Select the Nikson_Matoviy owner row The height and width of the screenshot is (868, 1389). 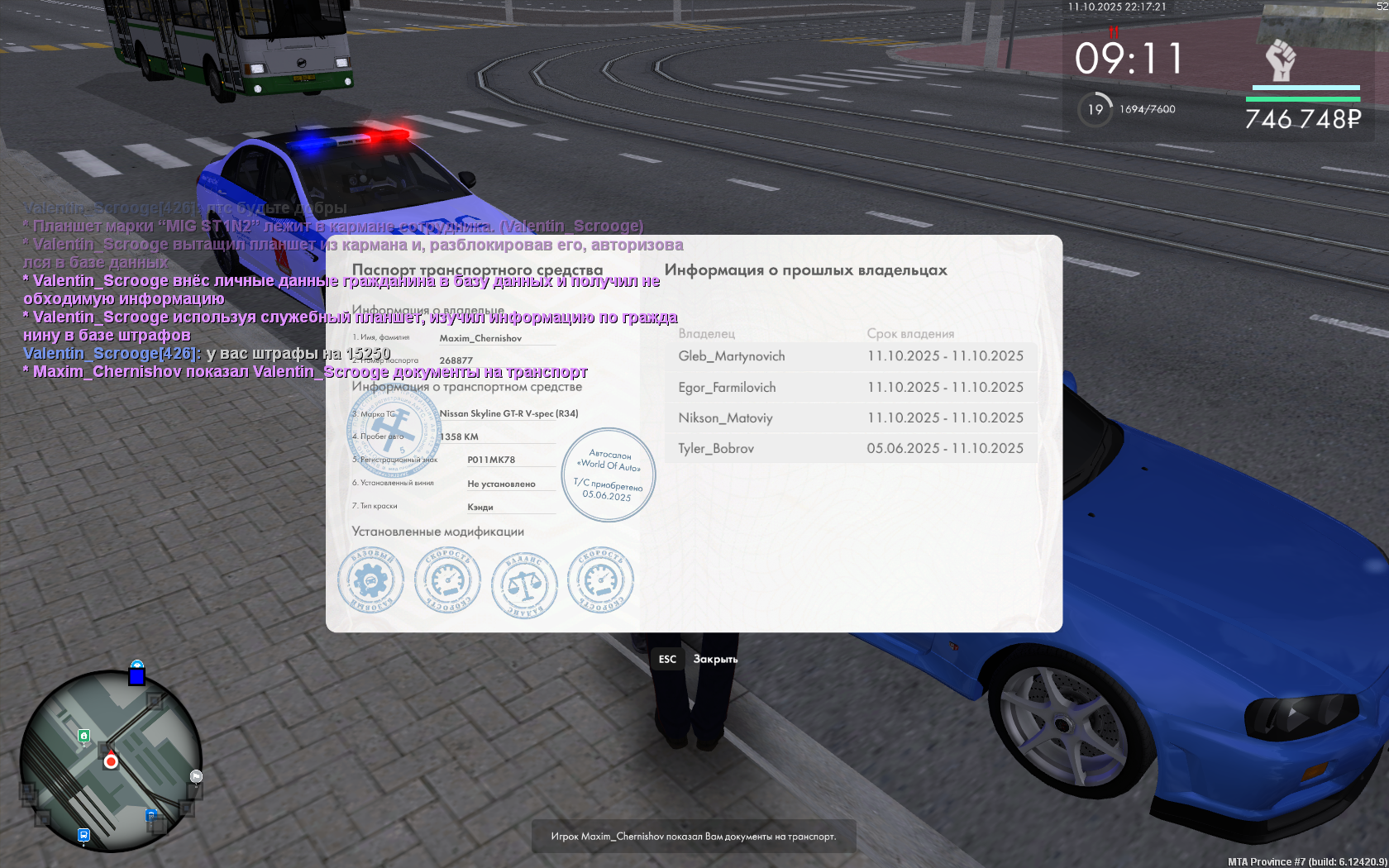coord(851,418)
